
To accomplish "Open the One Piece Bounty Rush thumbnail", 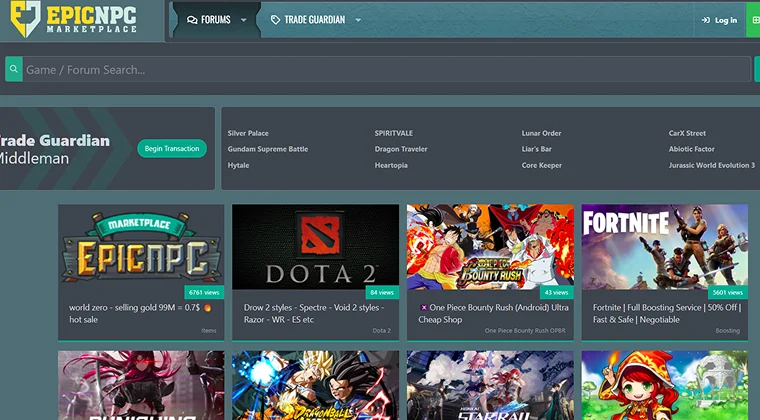I will 490,247.
